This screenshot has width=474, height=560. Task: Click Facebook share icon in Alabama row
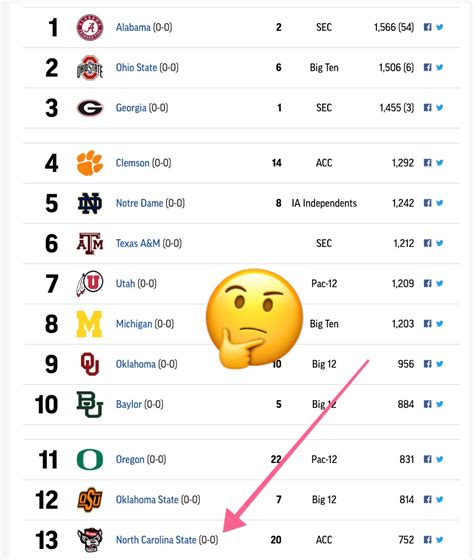pos(427,27)
